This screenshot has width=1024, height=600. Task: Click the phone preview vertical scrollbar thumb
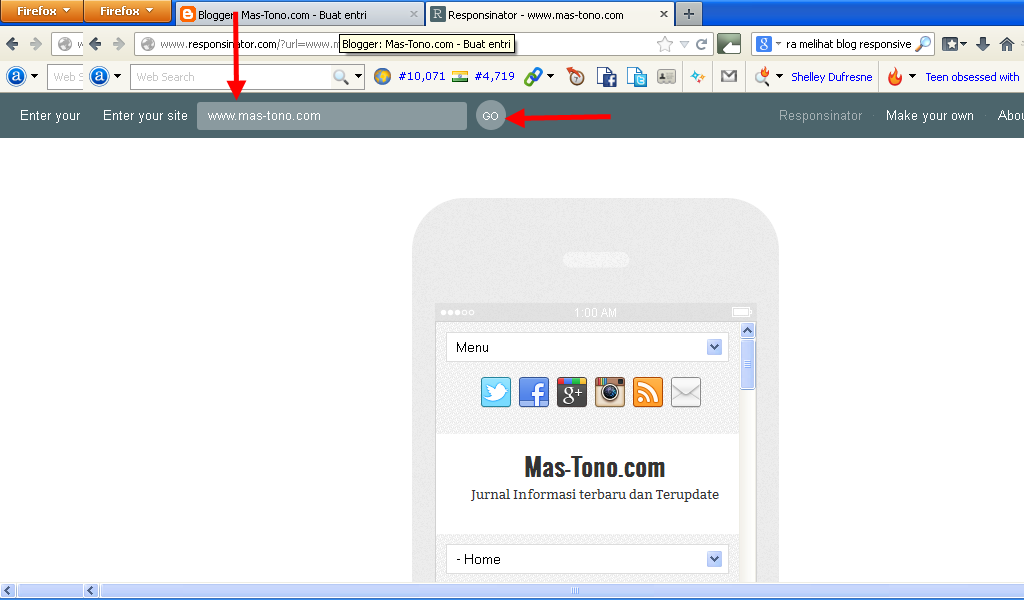pos(748,364)
